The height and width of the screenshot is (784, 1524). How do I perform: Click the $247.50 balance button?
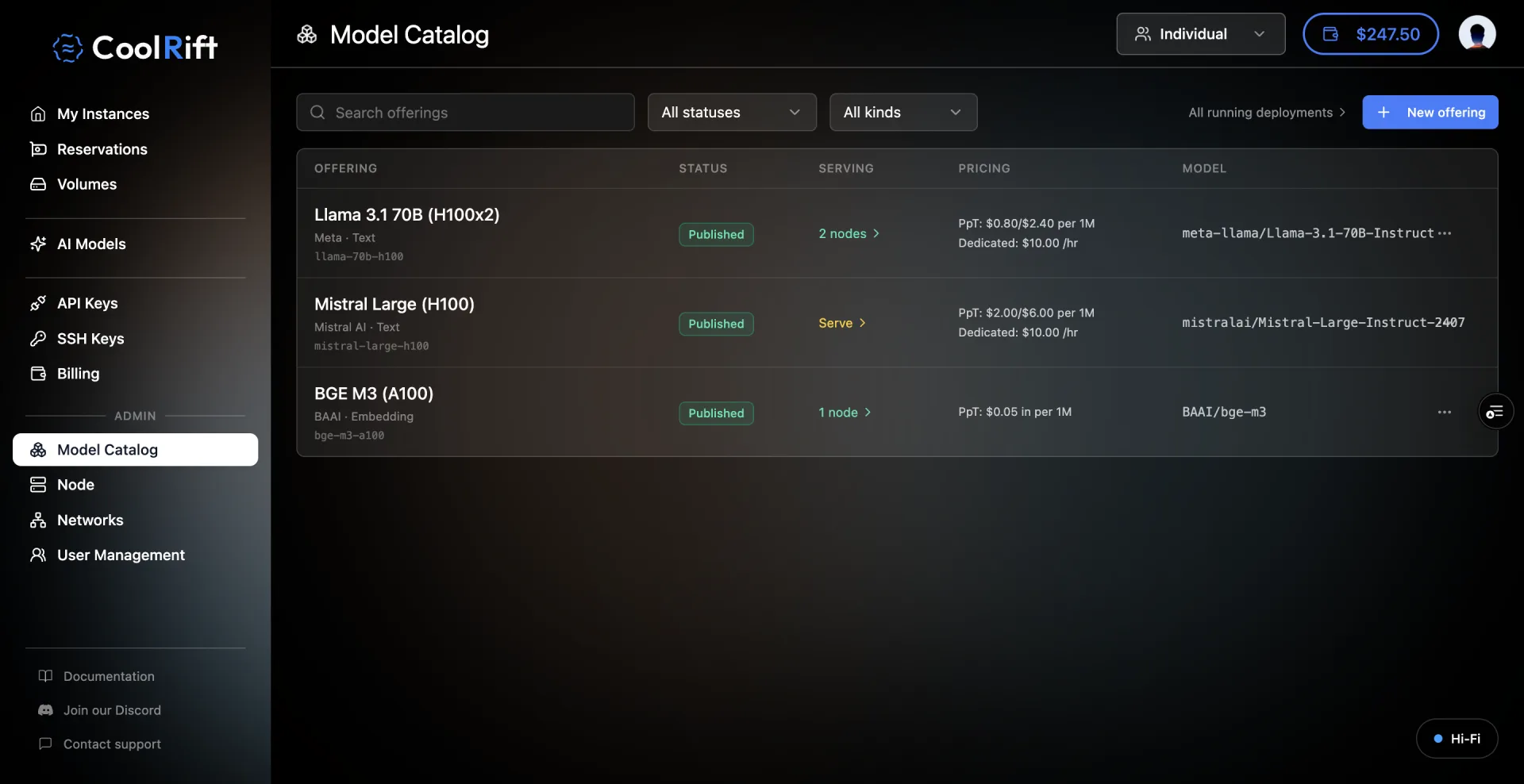point(1370,34)
